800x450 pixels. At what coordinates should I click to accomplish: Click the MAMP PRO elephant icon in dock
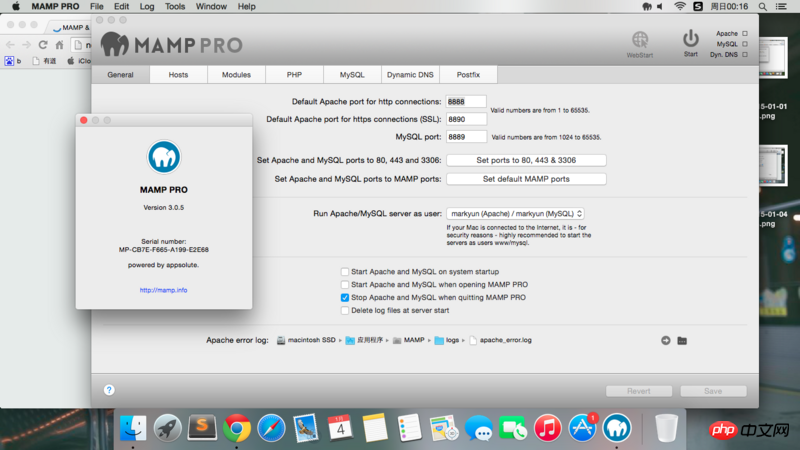click(x=617, y=427)
